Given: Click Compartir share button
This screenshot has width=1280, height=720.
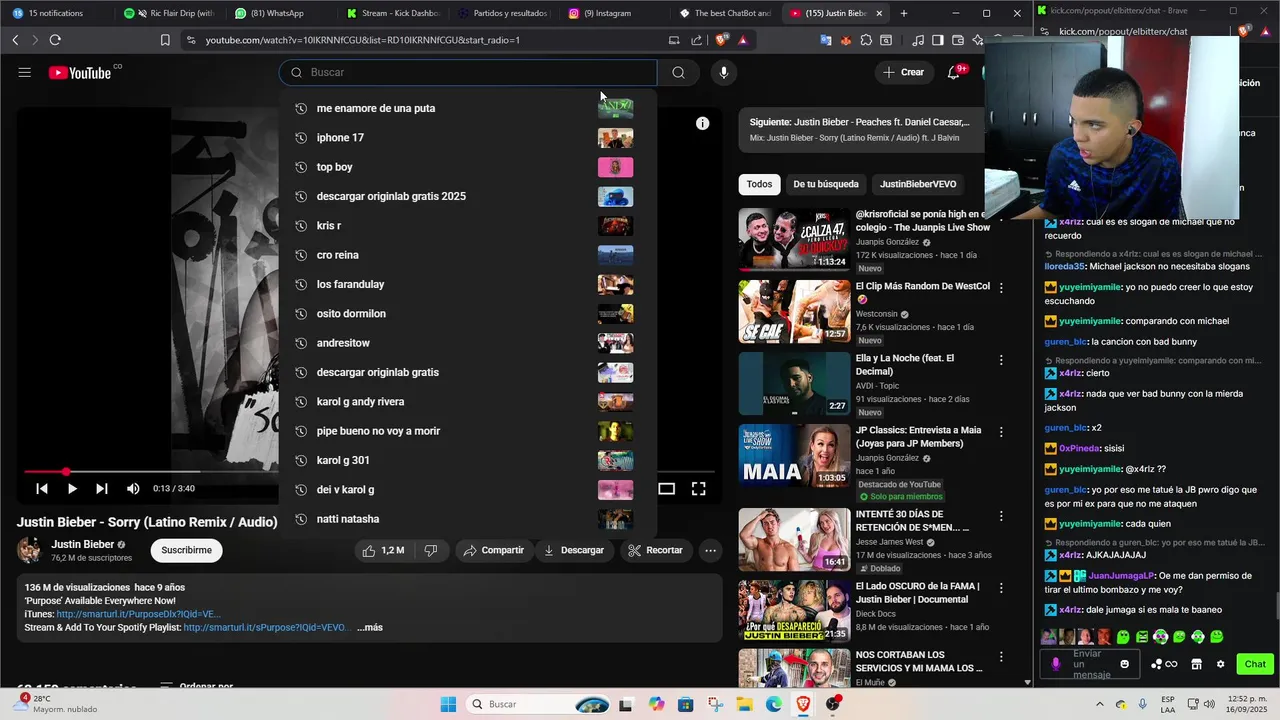Looking at the screenshot, I should [x=494, y=550].
